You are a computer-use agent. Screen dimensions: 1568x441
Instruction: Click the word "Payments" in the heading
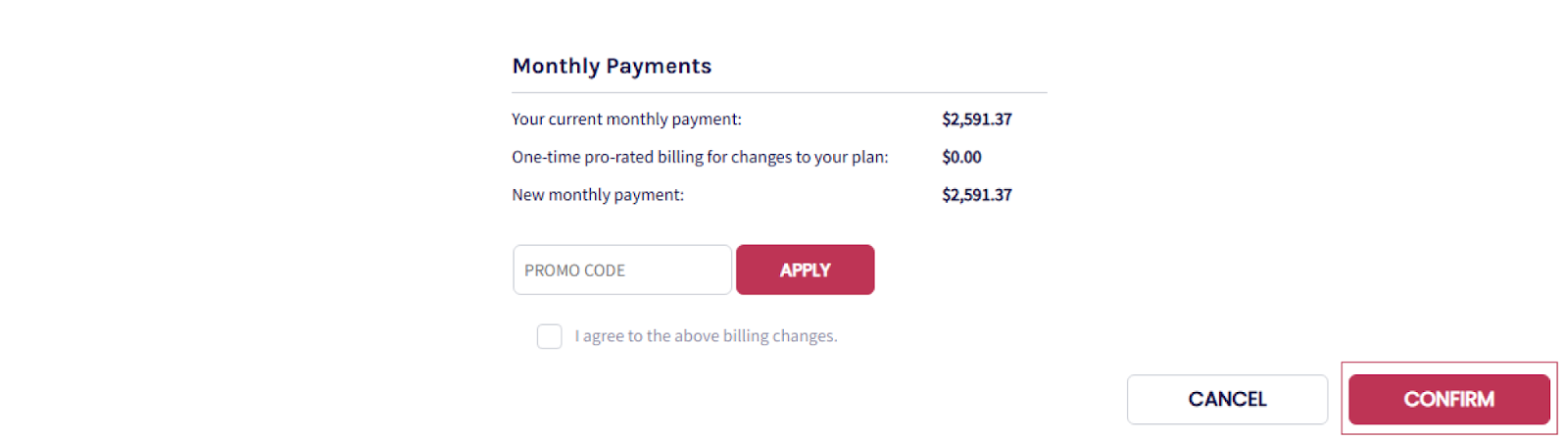pyautogui.click(x=659, y=66)
